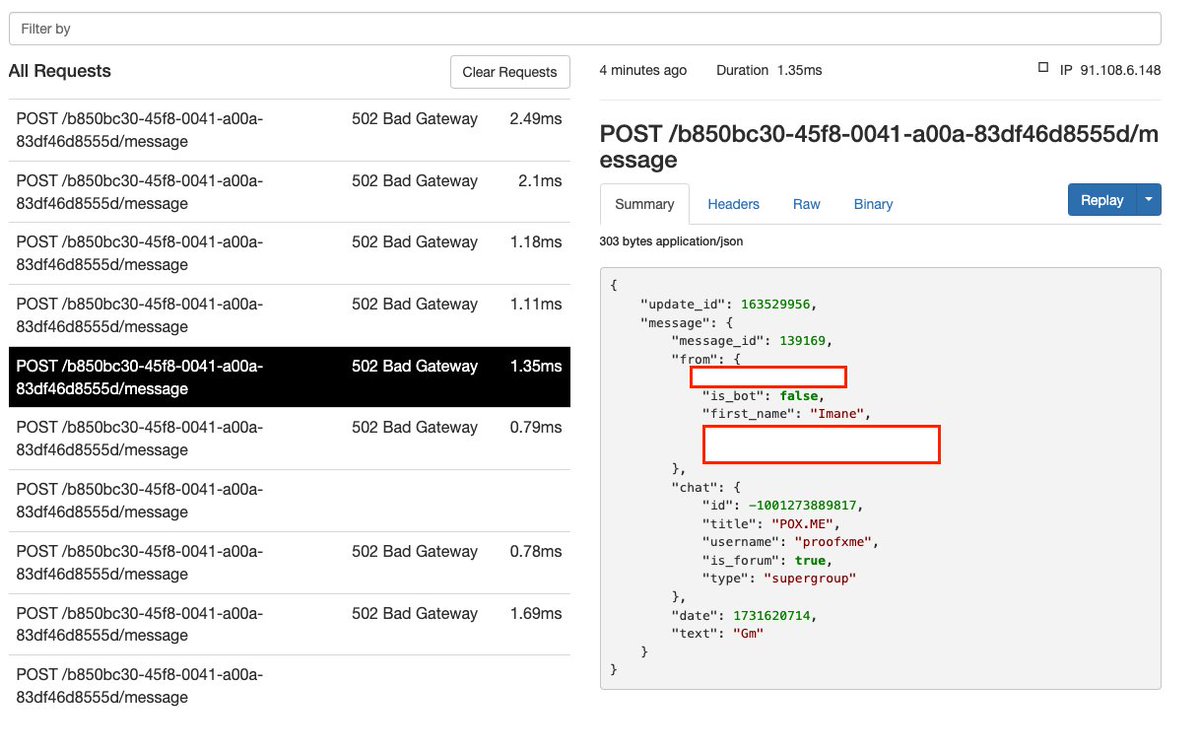Screen dimensions: 1200x751
Task: Replay the selected request
Action: coord(1102,200)
